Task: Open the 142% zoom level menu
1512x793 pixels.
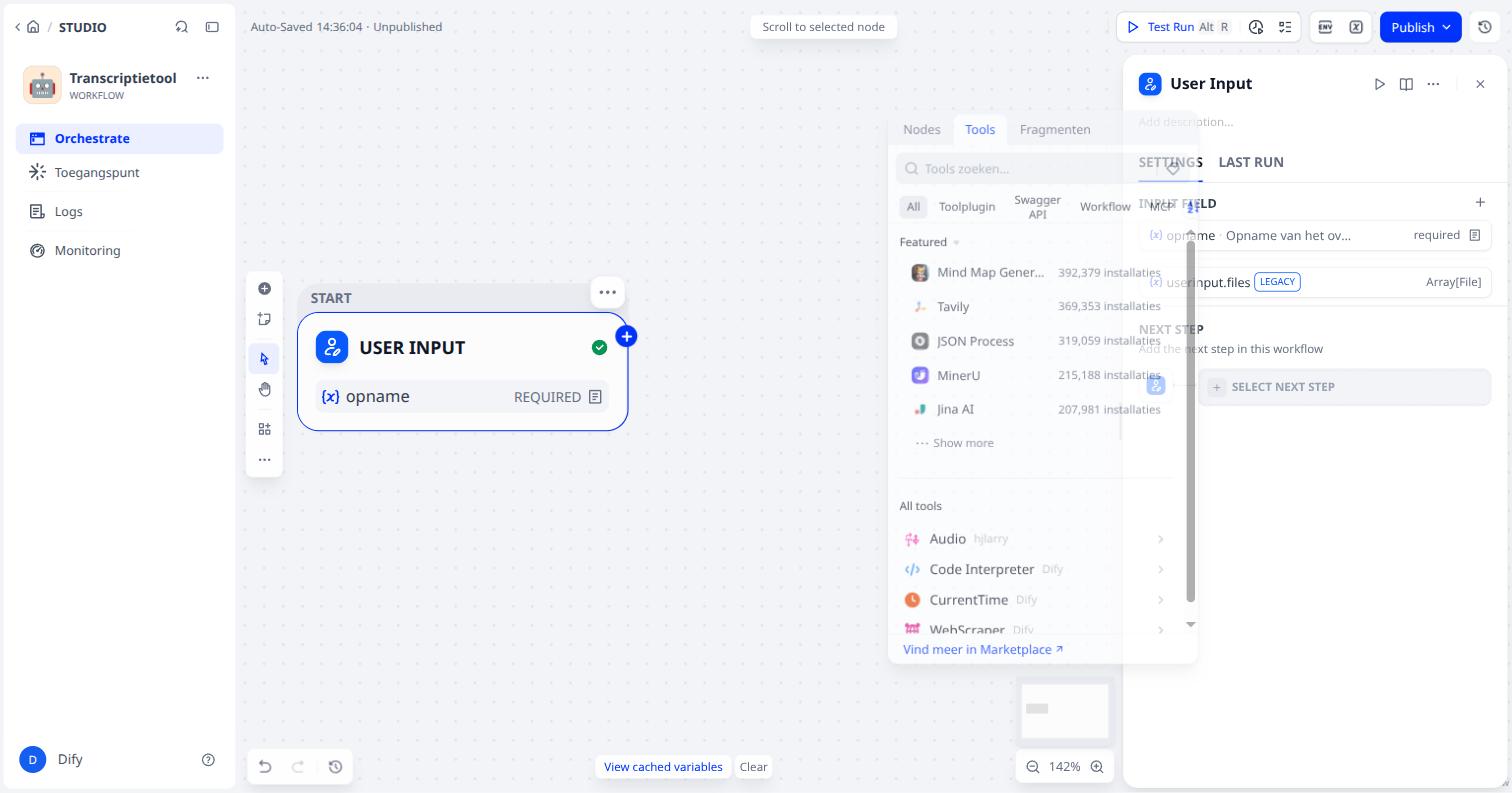Action: 1065,767
